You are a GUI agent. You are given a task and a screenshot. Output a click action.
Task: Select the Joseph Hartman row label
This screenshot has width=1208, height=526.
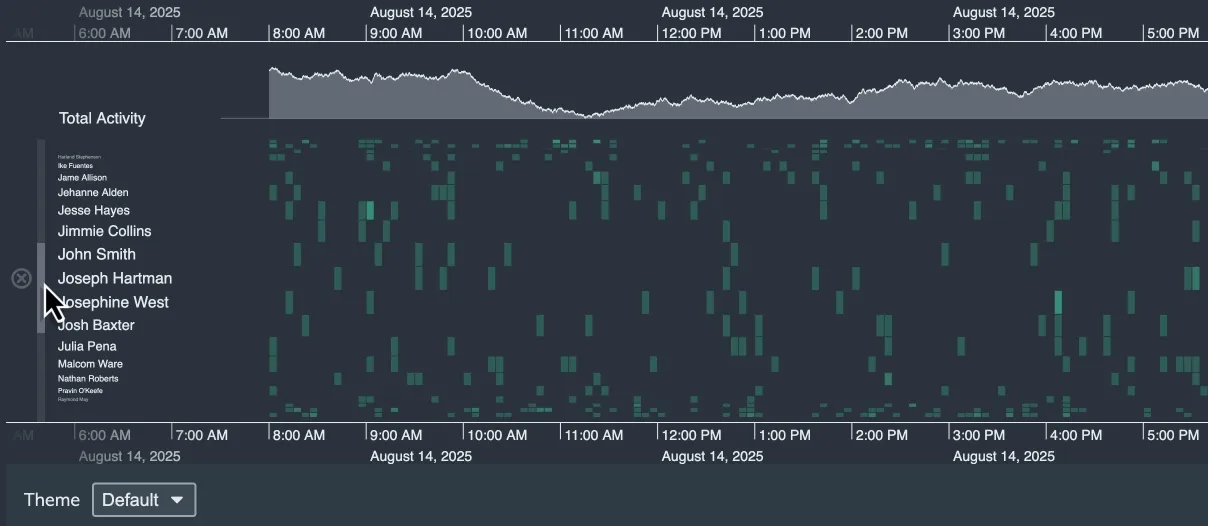(115, 278)
